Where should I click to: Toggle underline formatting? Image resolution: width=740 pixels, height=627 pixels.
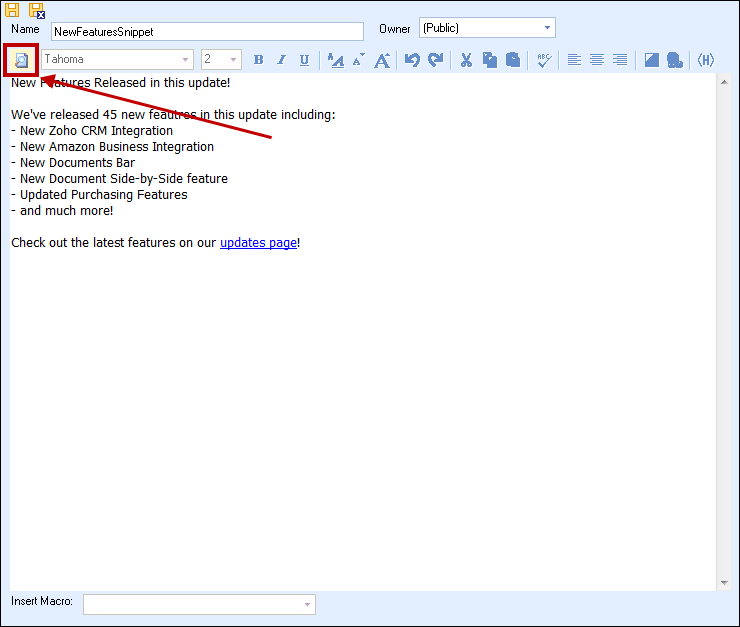coord(304,60)
